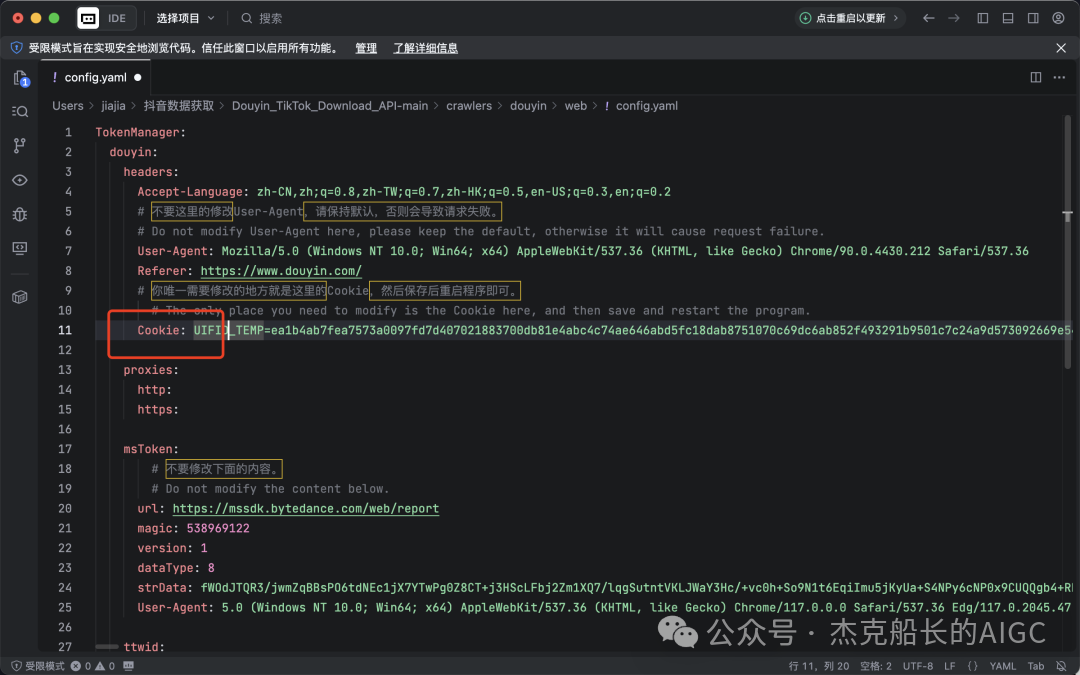Screen dimensions: 1080x675
Task: Click the unsaved dot on config.yaml tab
Action: [138, 78]
